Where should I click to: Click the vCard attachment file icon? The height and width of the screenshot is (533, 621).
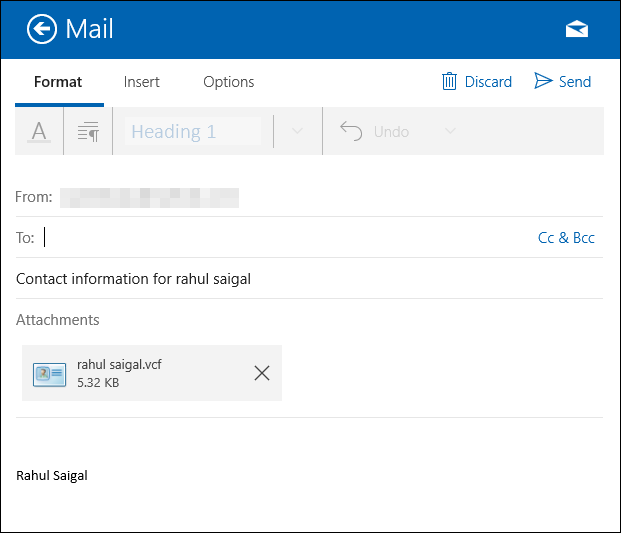point(49,374)
